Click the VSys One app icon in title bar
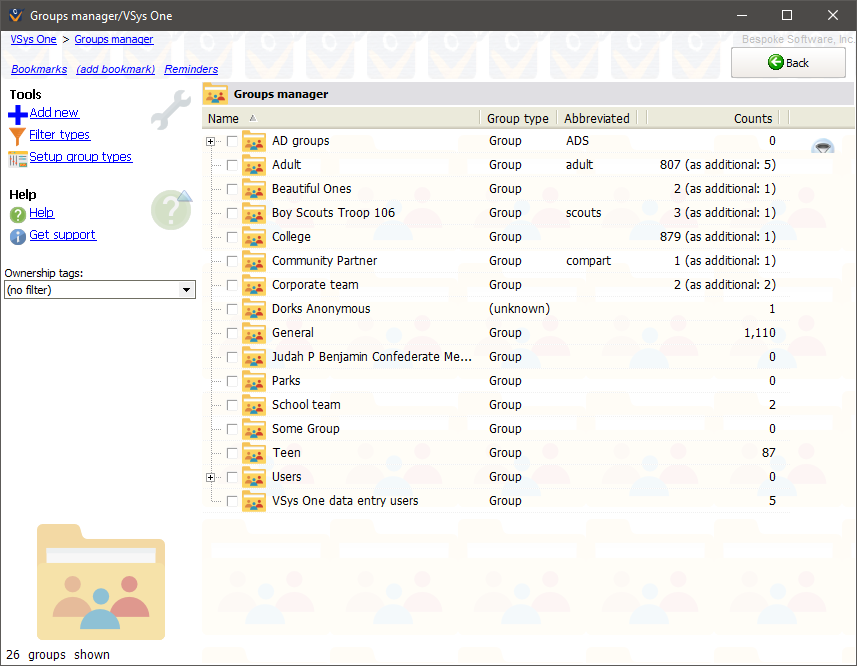This screenshot has height=666, width=857. point(14,15)
